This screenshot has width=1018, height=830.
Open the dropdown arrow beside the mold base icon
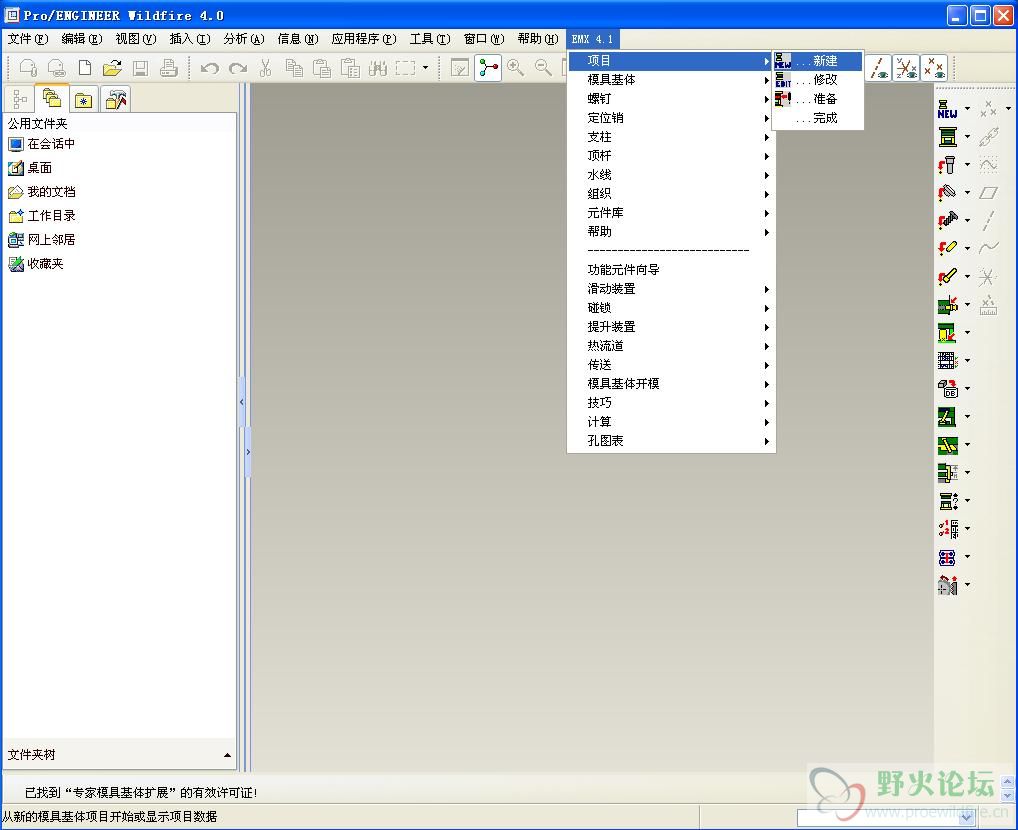(x=967, y=136)
